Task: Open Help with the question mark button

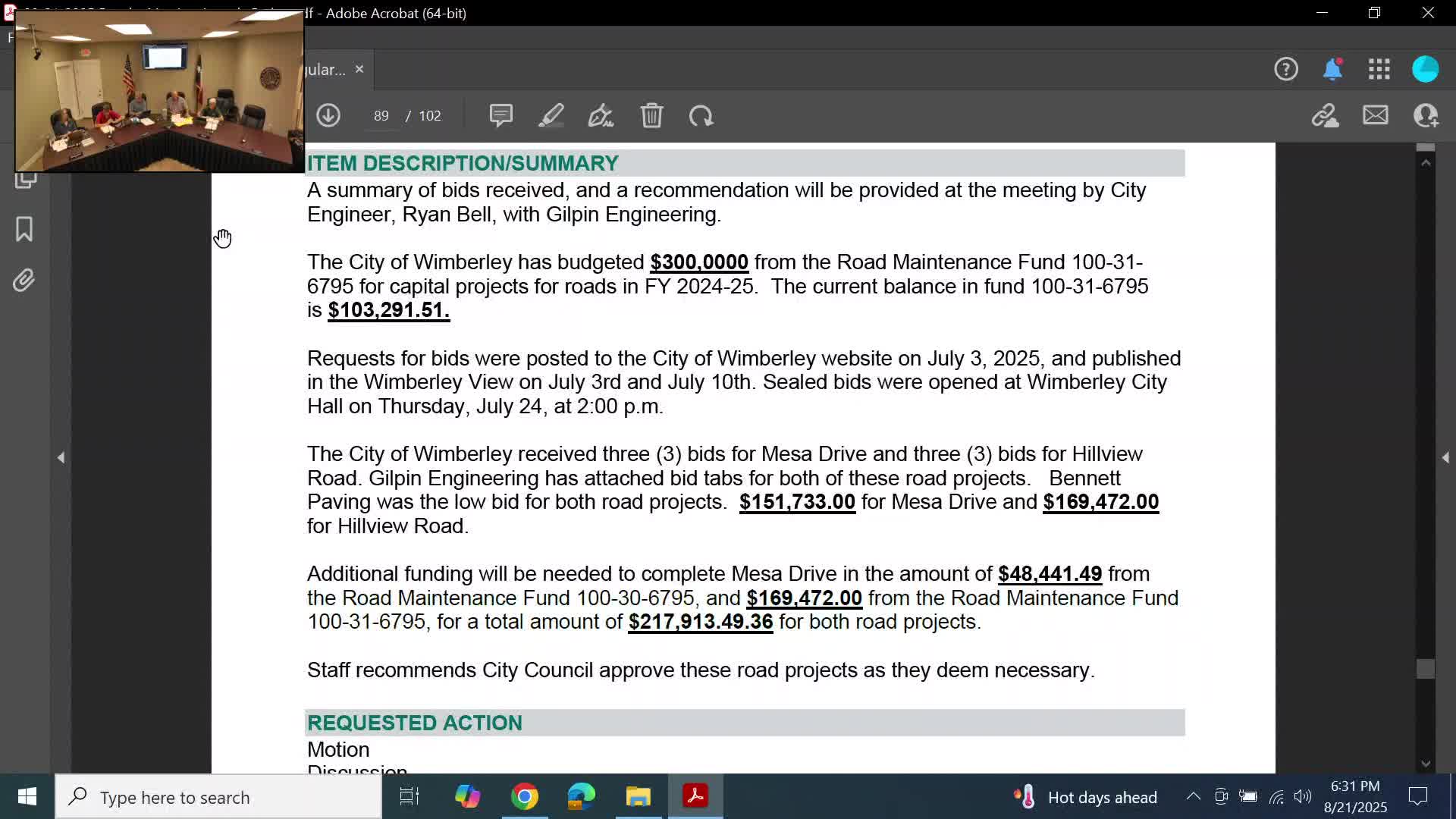Action: click(x=1286, y=69)
